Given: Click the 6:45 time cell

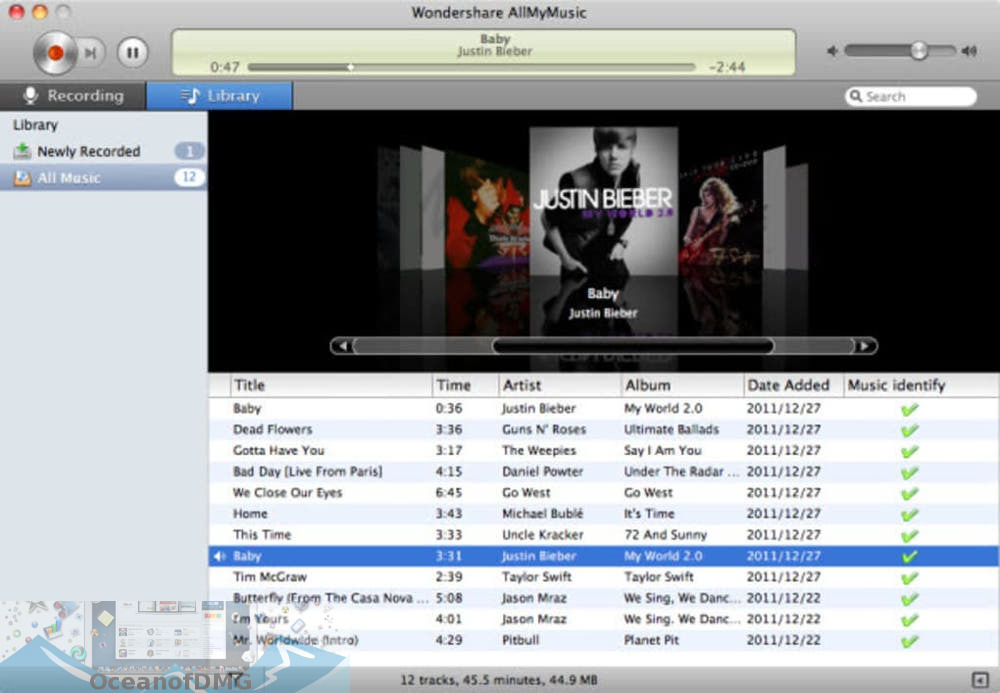Looking at the screenshot, I should [449, 493].
